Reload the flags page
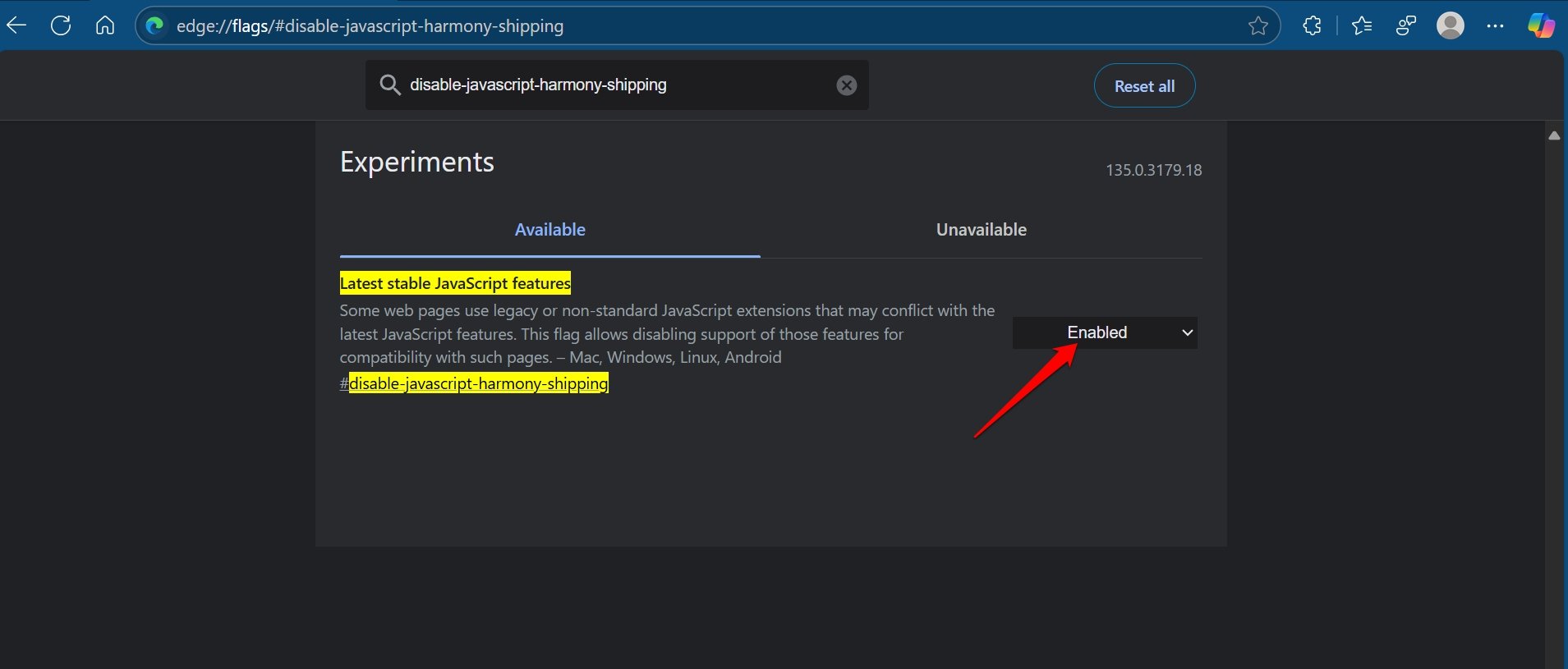Image resolution: width=1568 pixels, height=669 pixels. click(x=61, y=25)
